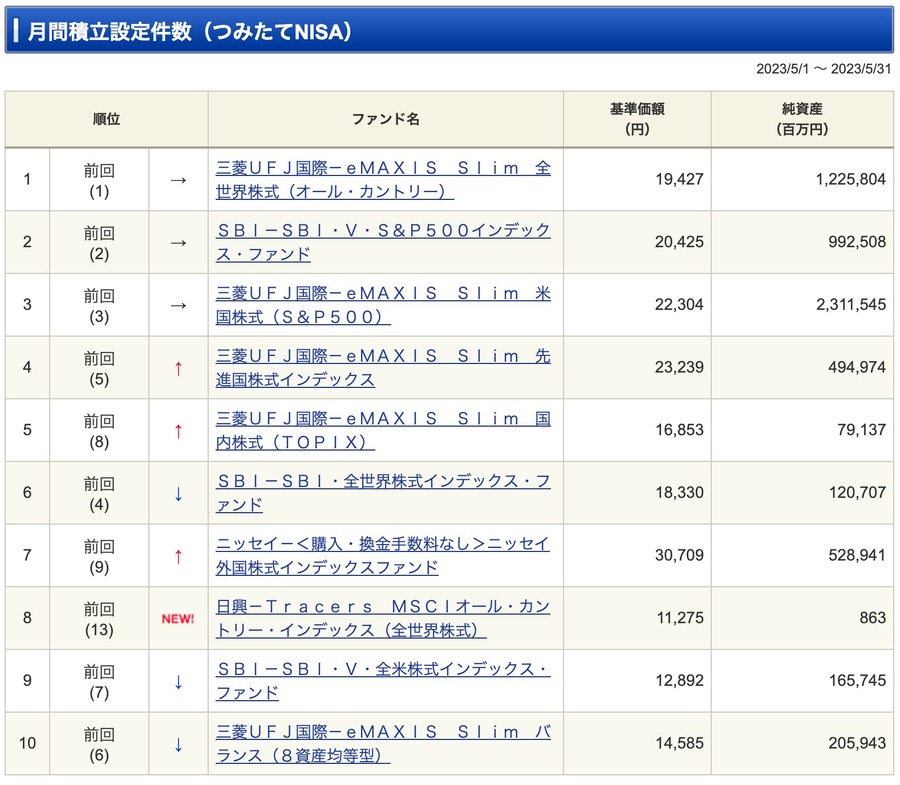Open eMAXIS Slim 米国株式（S&P500） link
Viewport: 900px width, 785px height.
383,305
